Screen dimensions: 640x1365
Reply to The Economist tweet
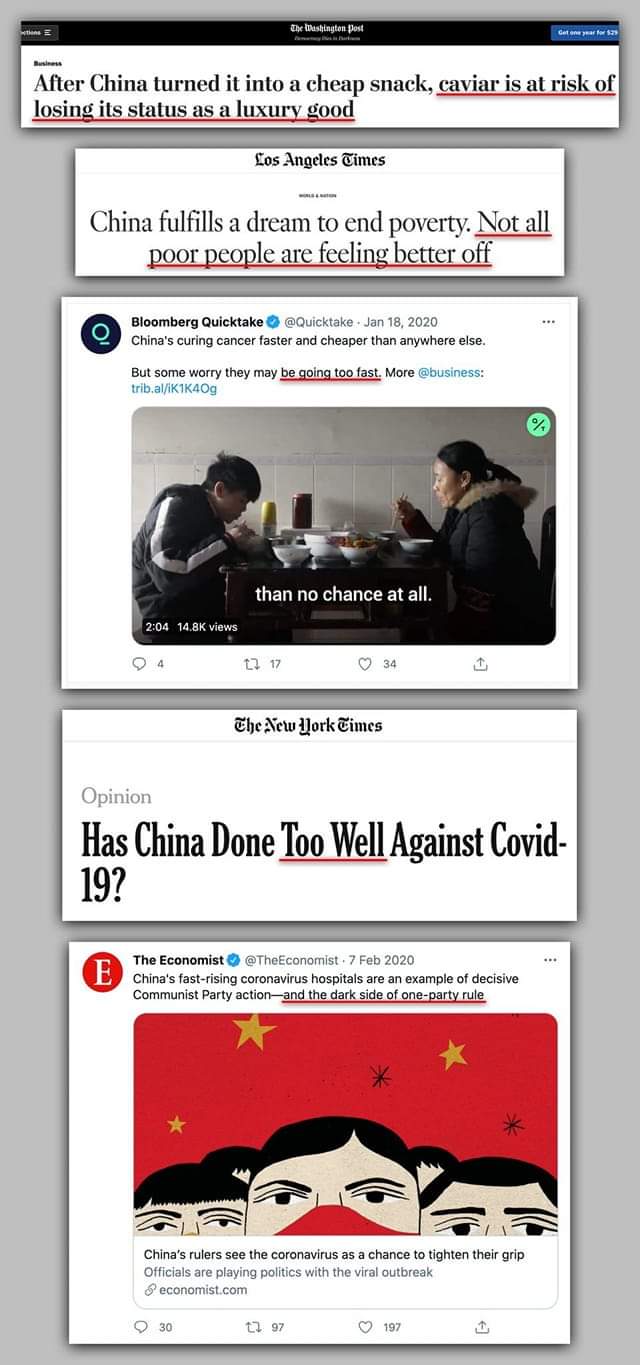[141, 1326]
